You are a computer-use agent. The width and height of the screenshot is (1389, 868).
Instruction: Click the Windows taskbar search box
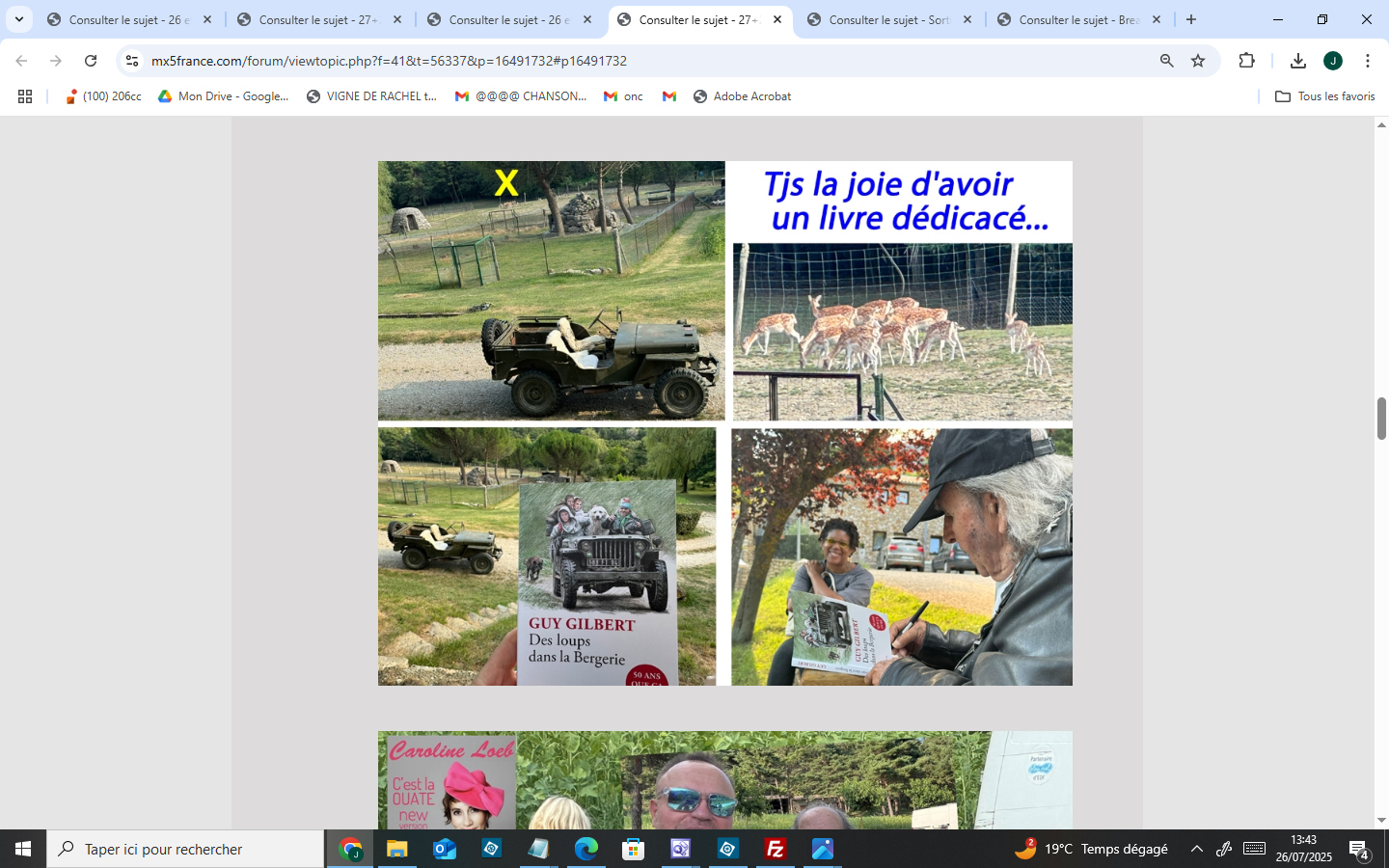coord(185,849)
